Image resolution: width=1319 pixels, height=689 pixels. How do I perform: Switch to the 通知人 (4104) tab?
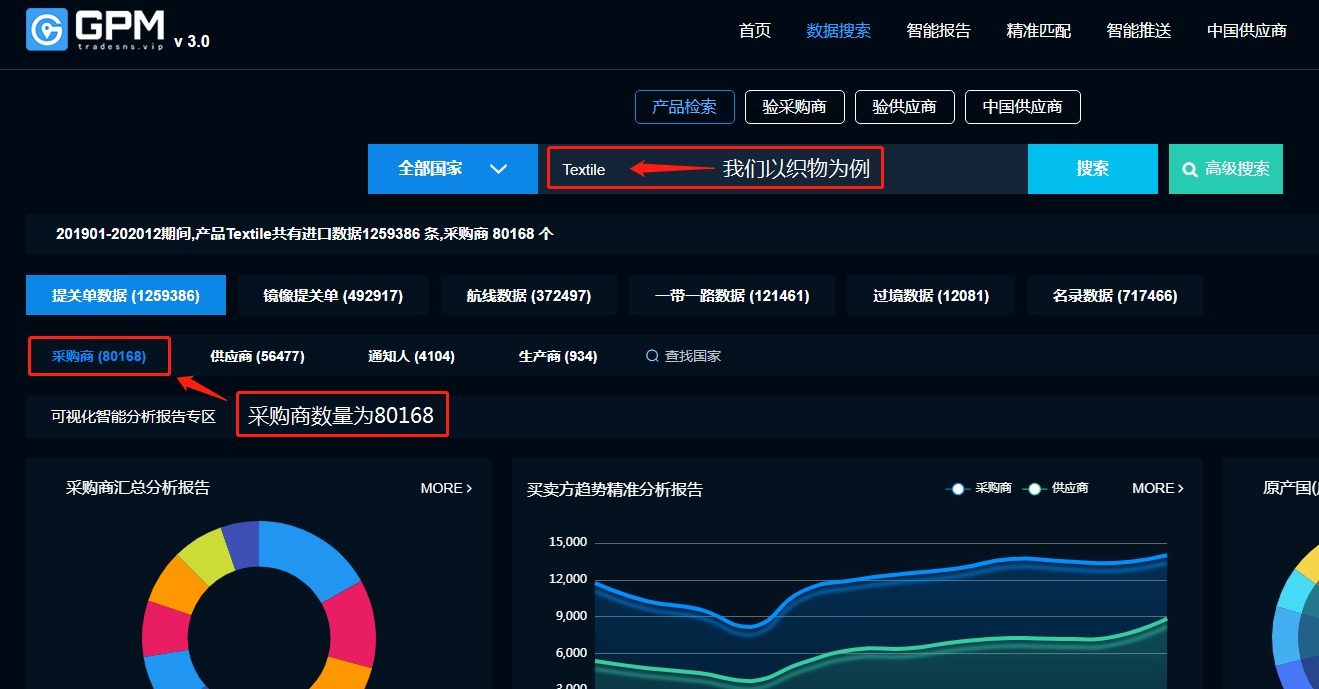(411, 356)
